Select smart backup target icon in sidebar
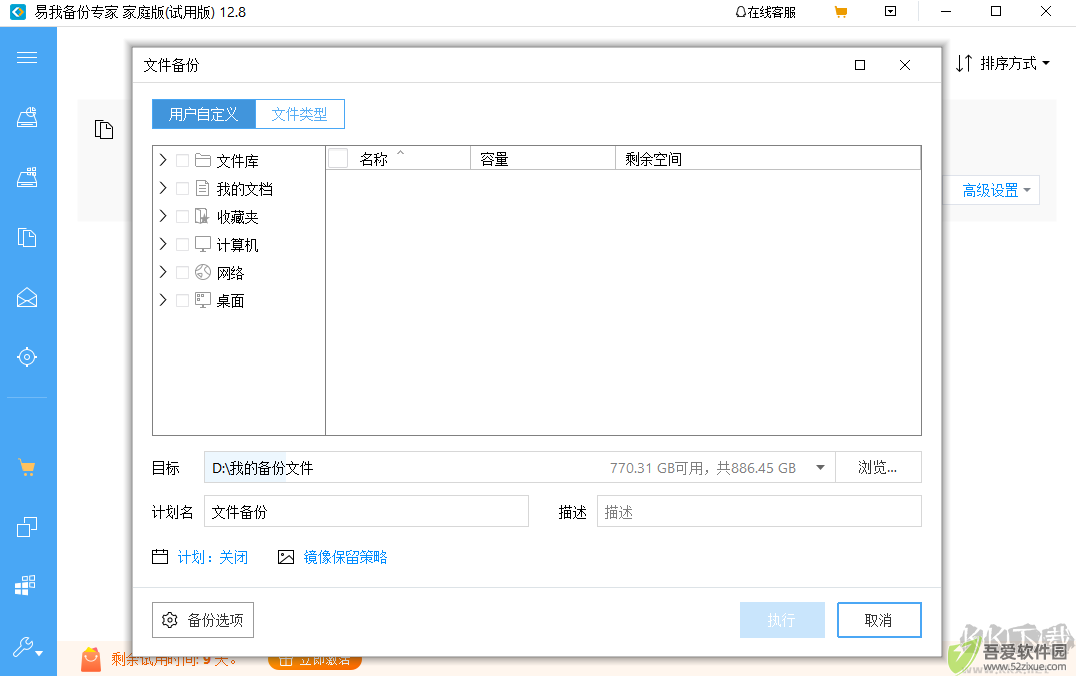 click(27, 357)
